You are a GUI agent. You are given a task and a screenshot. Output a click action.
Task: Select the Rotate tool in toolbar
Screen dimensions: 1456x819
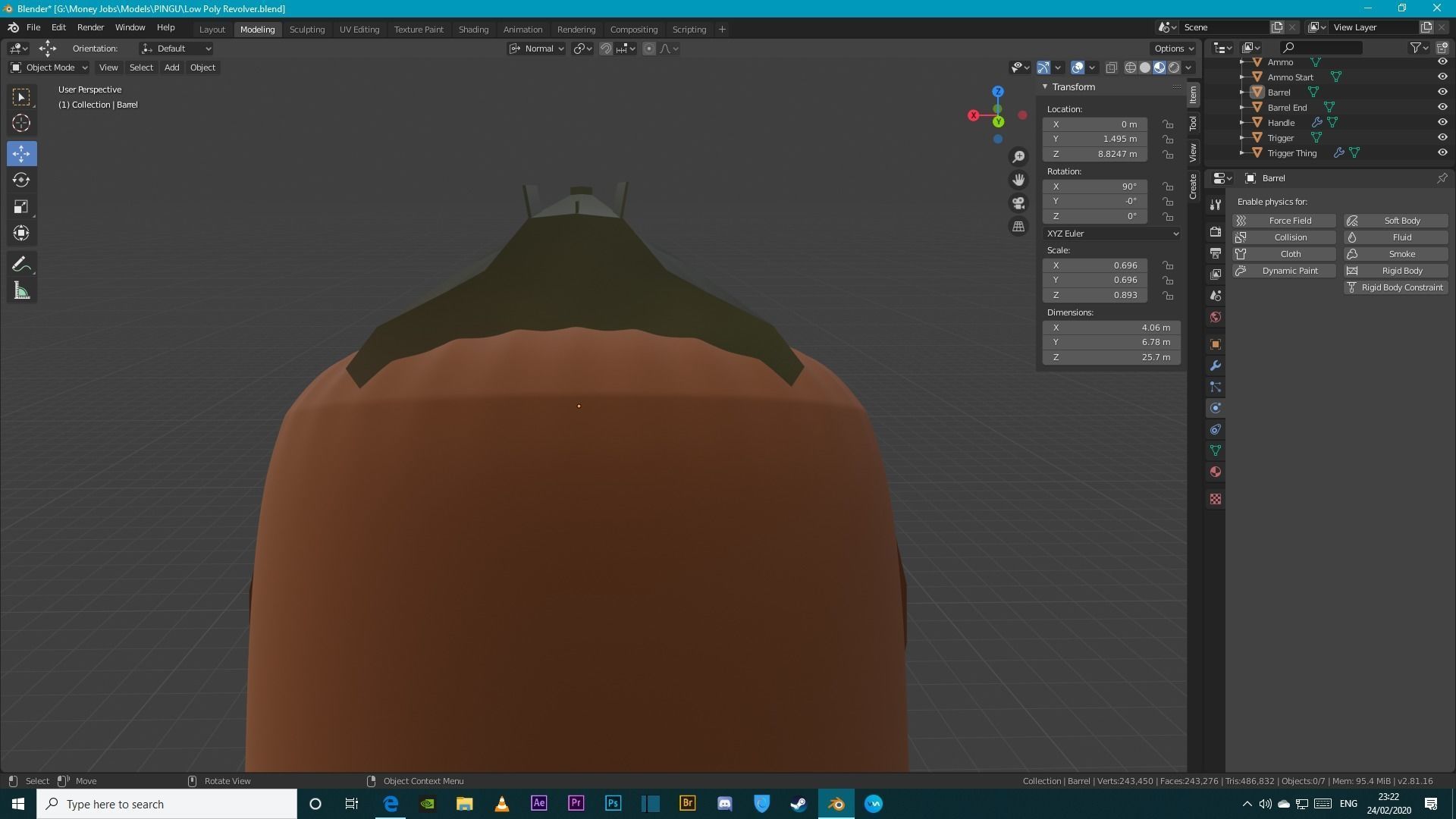coord(21,180)
